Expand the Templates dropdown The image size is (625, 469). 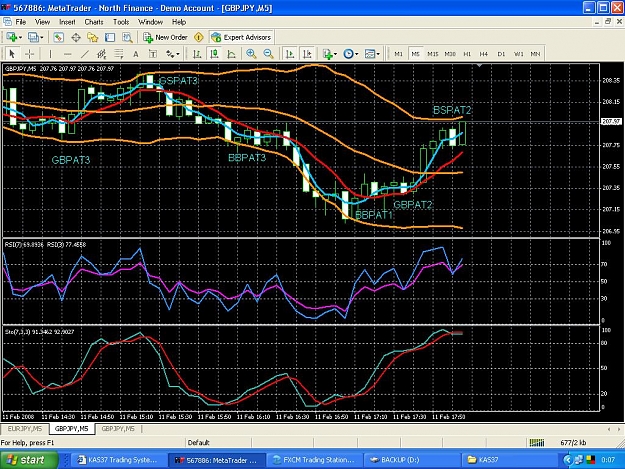(378, 54)
